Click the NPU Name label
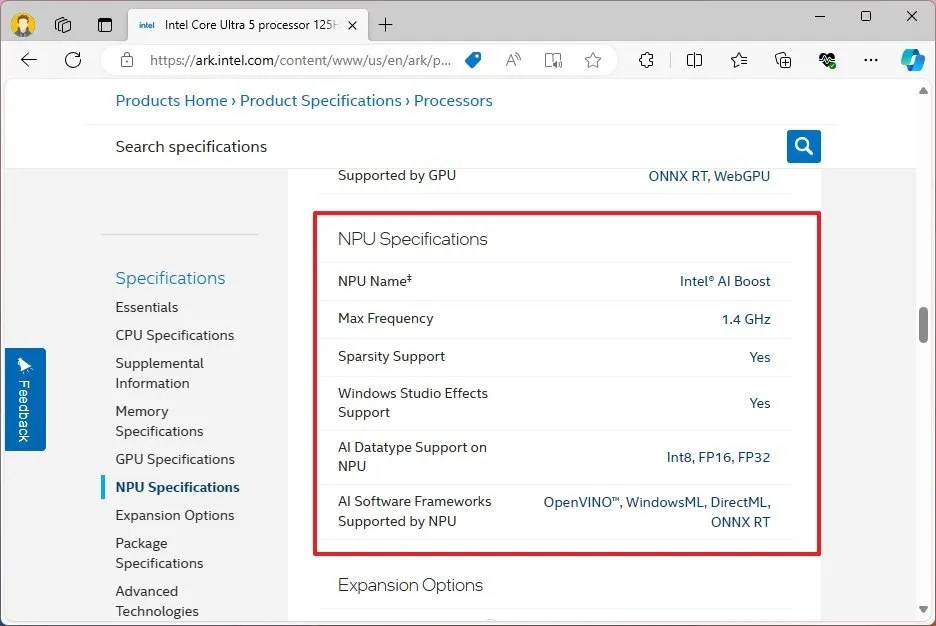Screen dimensions: 936x626 click(x=374, y=280)
